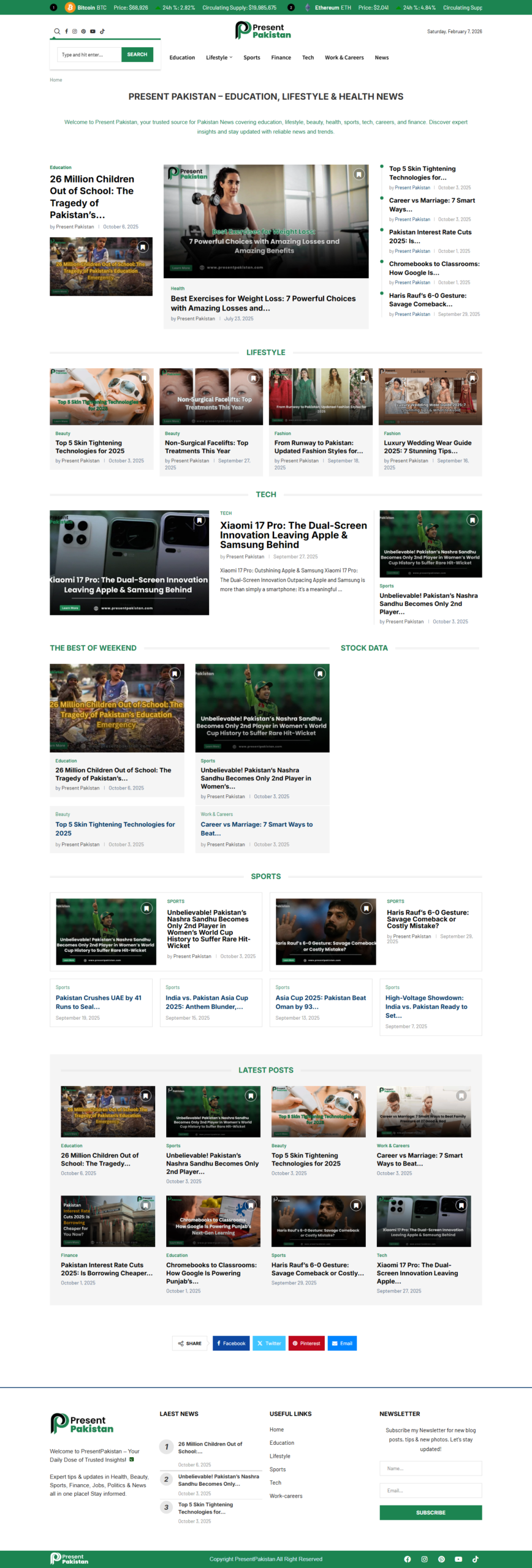Image resolution: width=532 pixels, height=1568 pixels.
Task: Click the SUBSCRIBE newsletter button
Action: tap(430, 1512)
